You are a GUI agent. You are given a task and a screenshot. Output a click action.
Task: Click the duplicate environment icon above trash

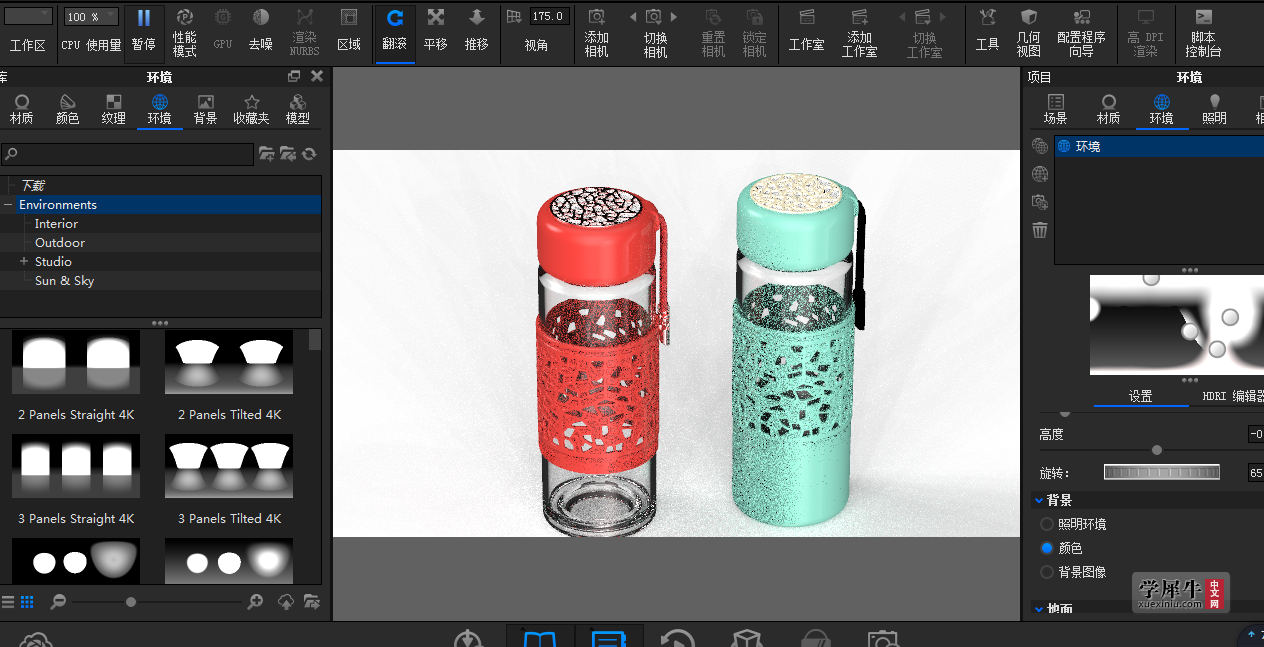pyautogui.click(x=1040, y=202)
